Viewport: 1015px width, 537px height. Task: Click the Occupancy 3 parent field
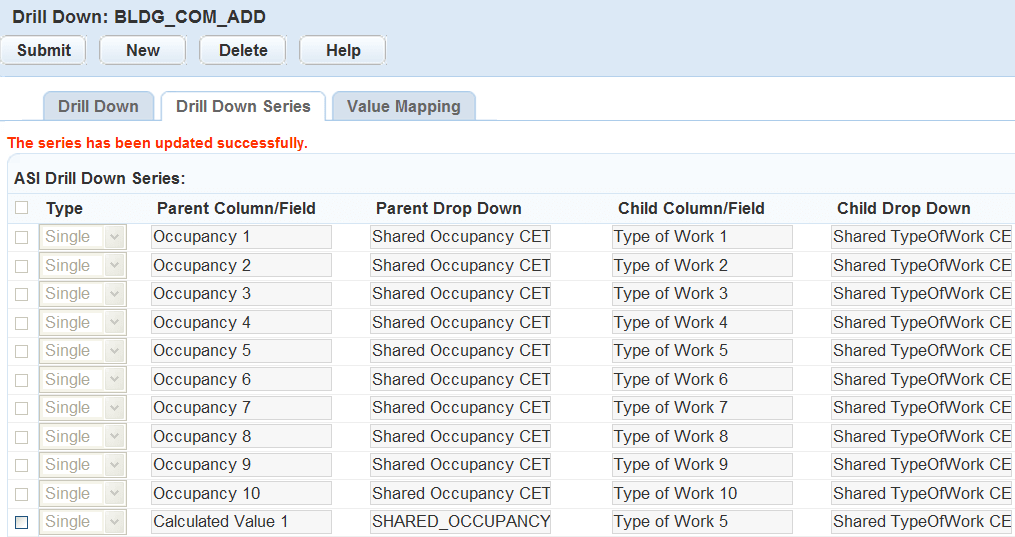(x=241, y=294)
